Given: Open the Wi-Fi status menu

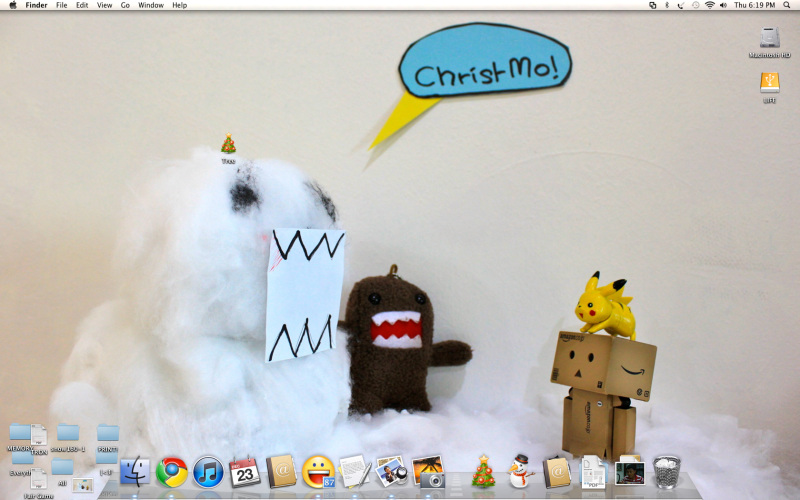Looking at the screenshot, I should pos(710,5).
